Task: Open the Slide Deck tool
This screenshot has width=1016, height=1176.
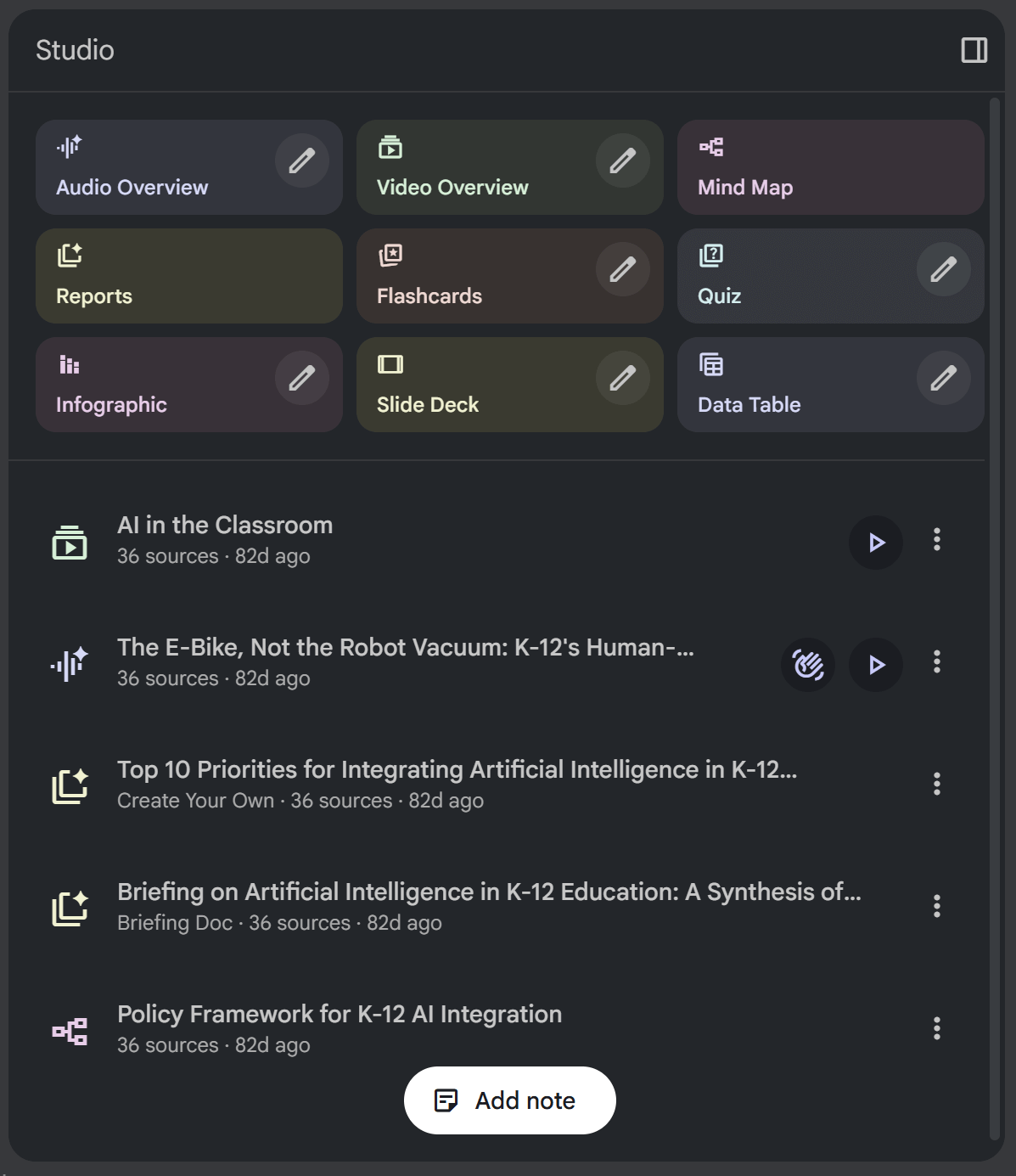Action: point(427,404)
